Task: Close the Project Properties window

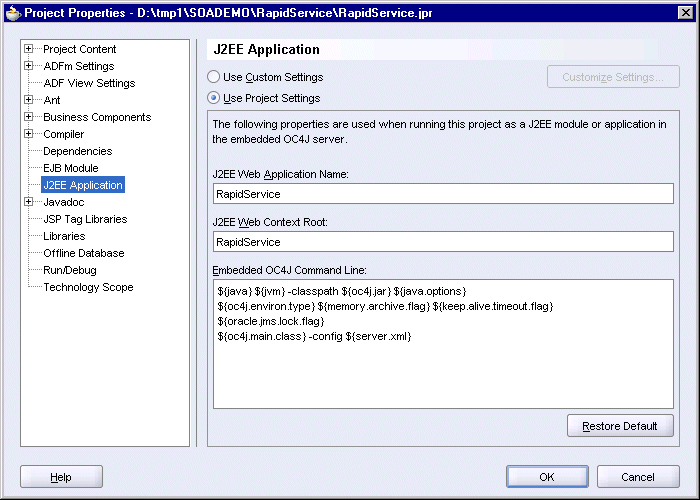Action: [x=685, y=12]
